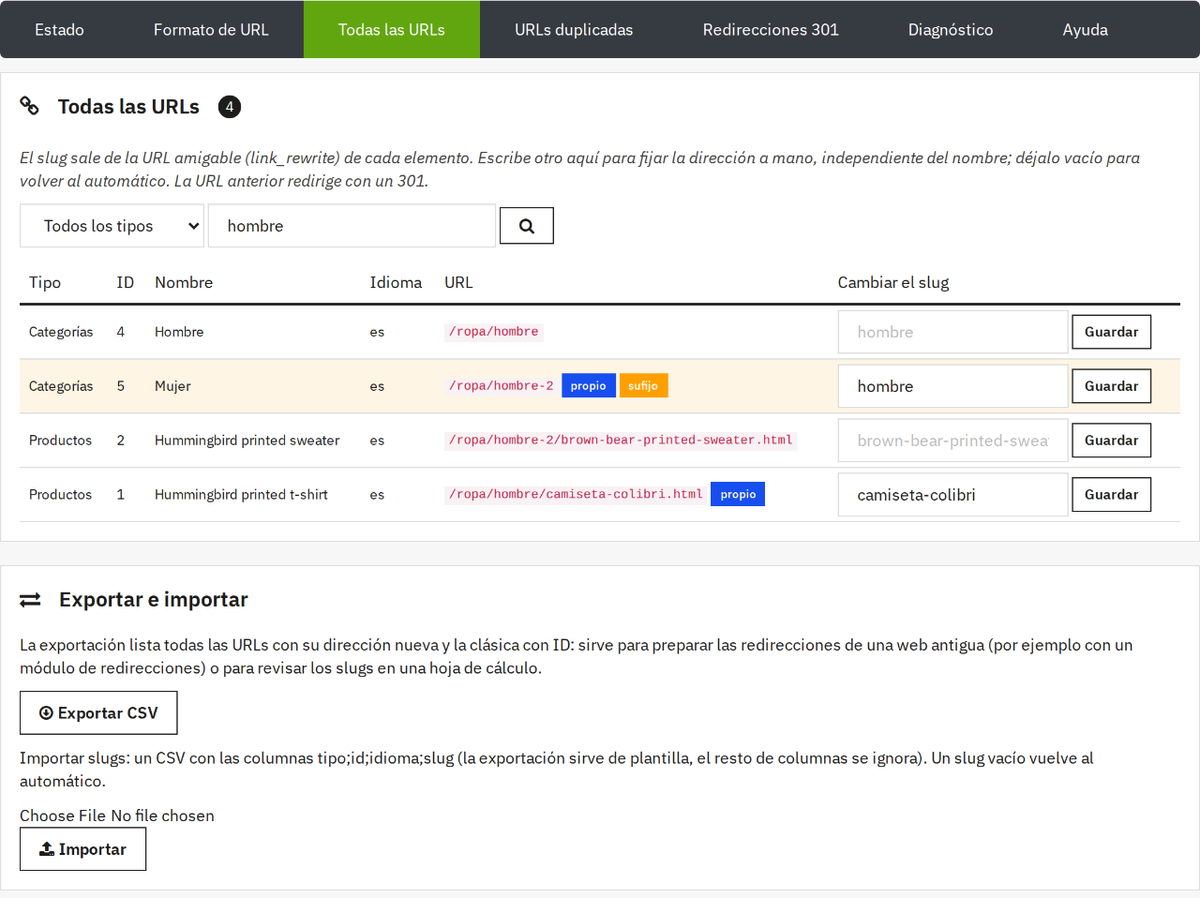Open the Estado tab

point(59,29)
